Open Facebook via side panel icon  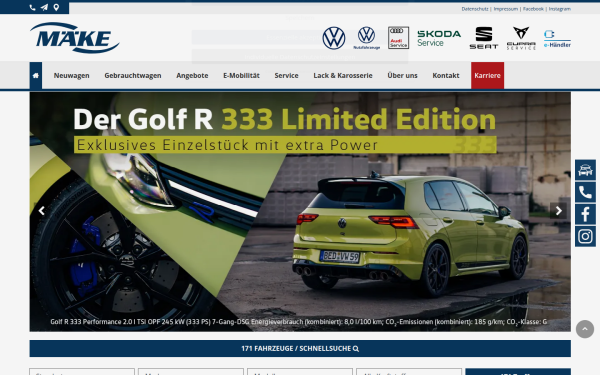(x=585, y=214)
